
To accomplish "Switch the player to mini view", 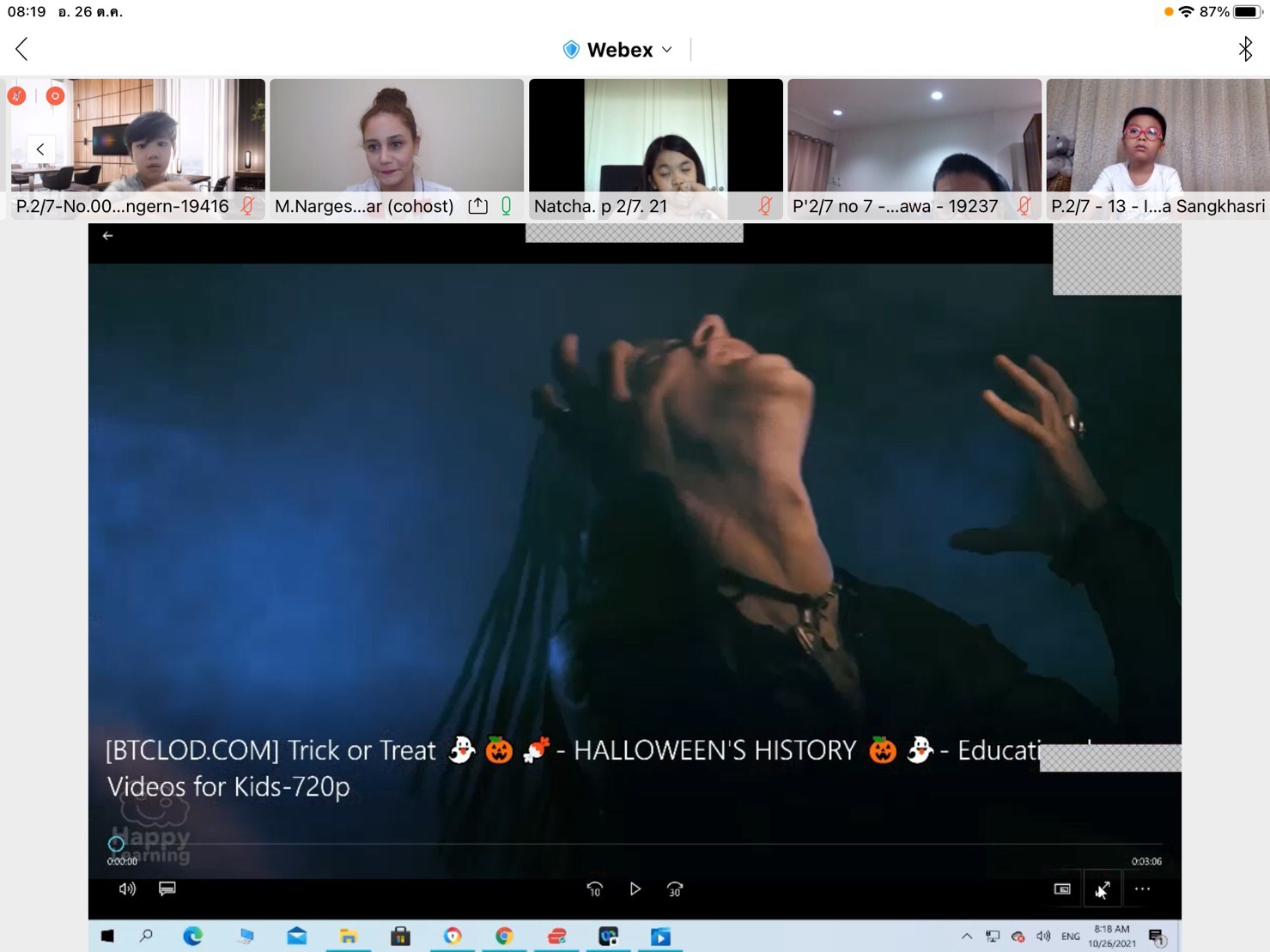I will pos(1062,889).
